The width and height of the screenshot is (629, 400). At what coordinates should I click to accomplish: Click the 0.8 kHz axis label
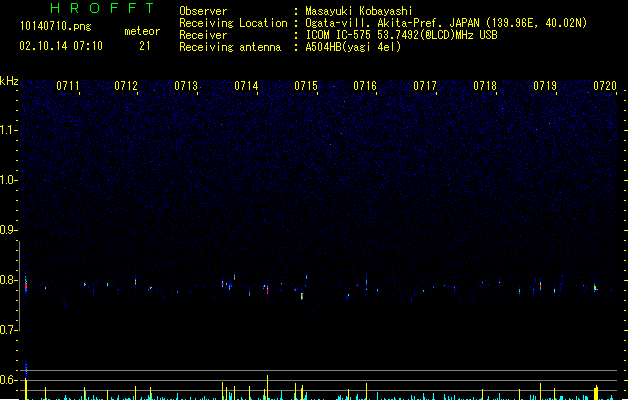click(8, 280)
